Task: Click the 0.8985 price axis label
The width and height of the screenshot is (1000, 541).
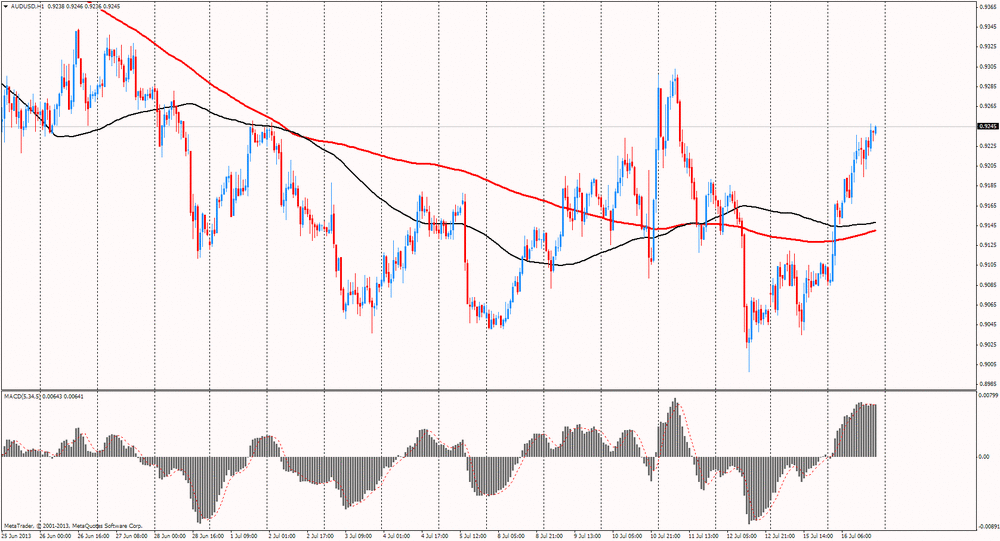Action: point(987,384)
